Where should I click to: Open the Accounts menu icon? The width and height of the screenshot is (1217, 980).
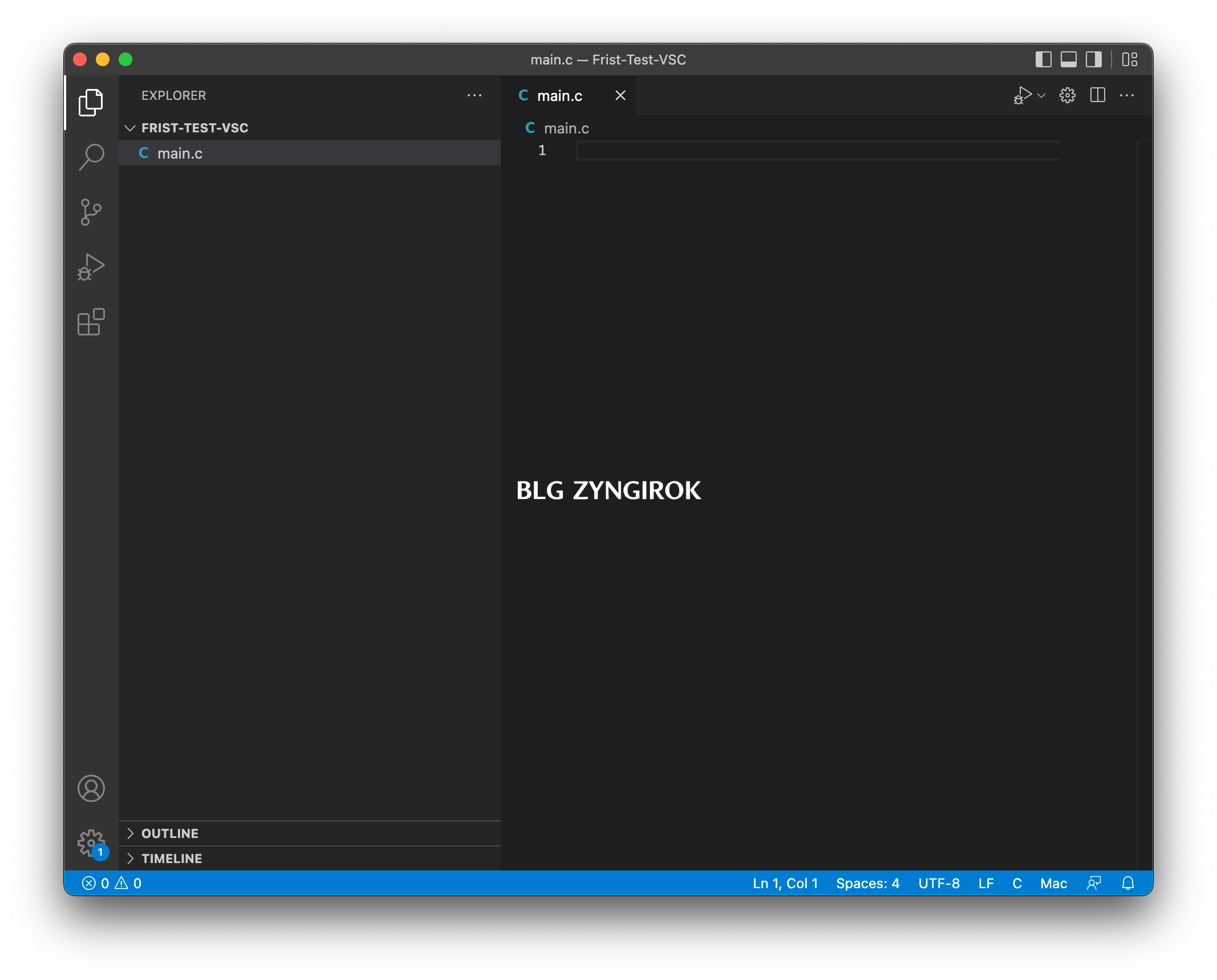[91, 788]
